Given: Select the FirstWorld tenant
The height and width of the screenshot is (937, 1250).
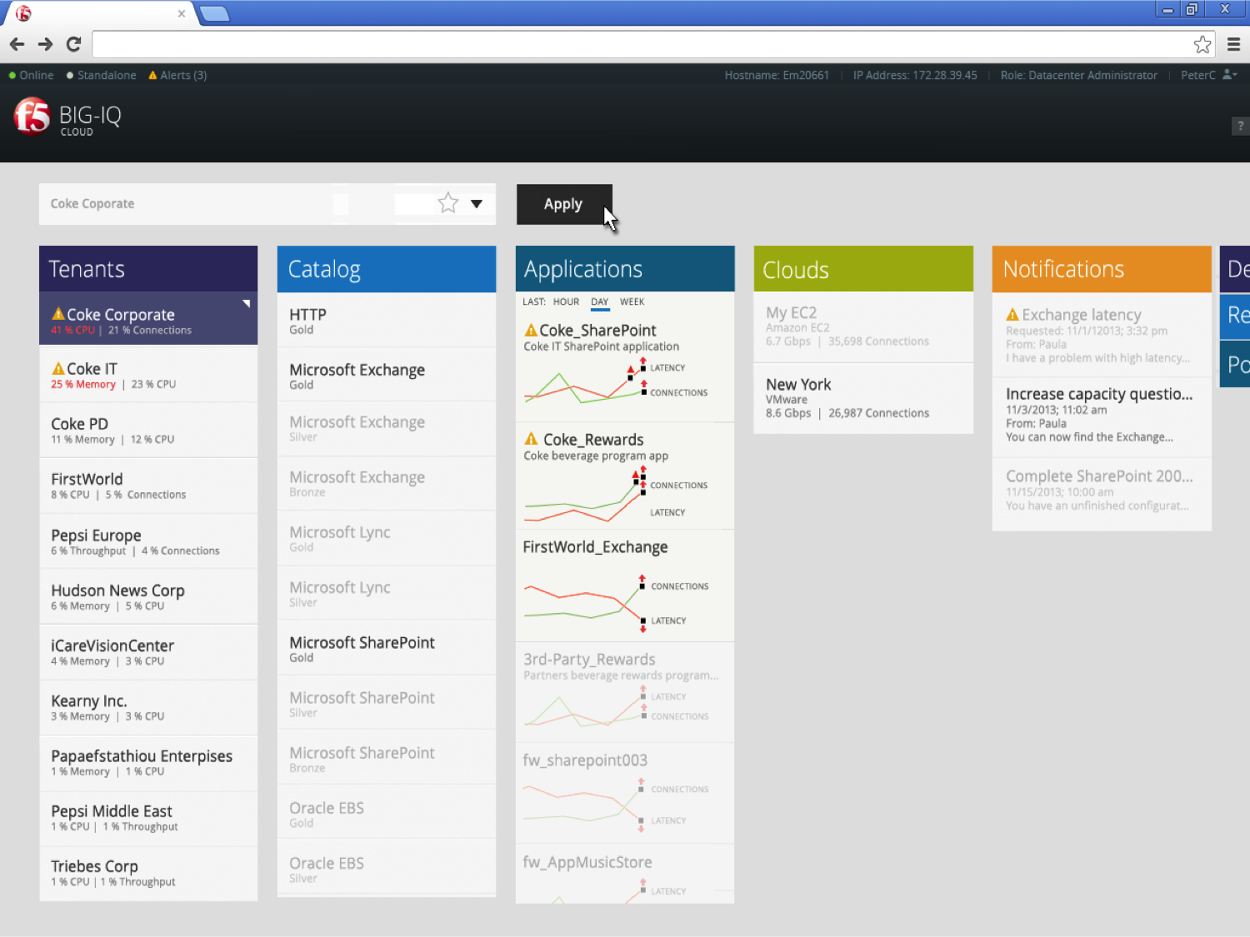Looking at the screenshot, I should coord(148,486).
